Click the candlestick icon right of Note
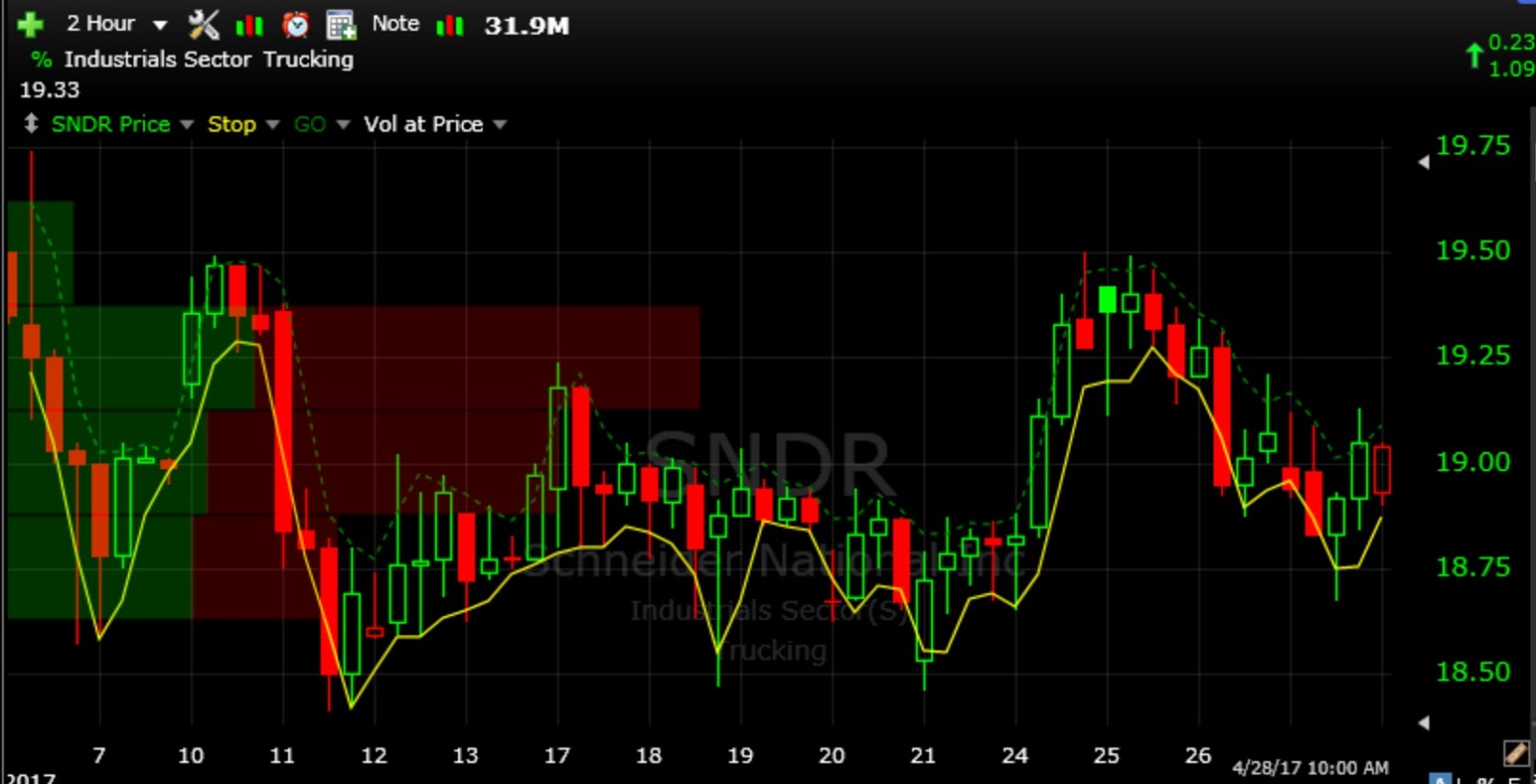1536x784 pixels. coord(449,25)
